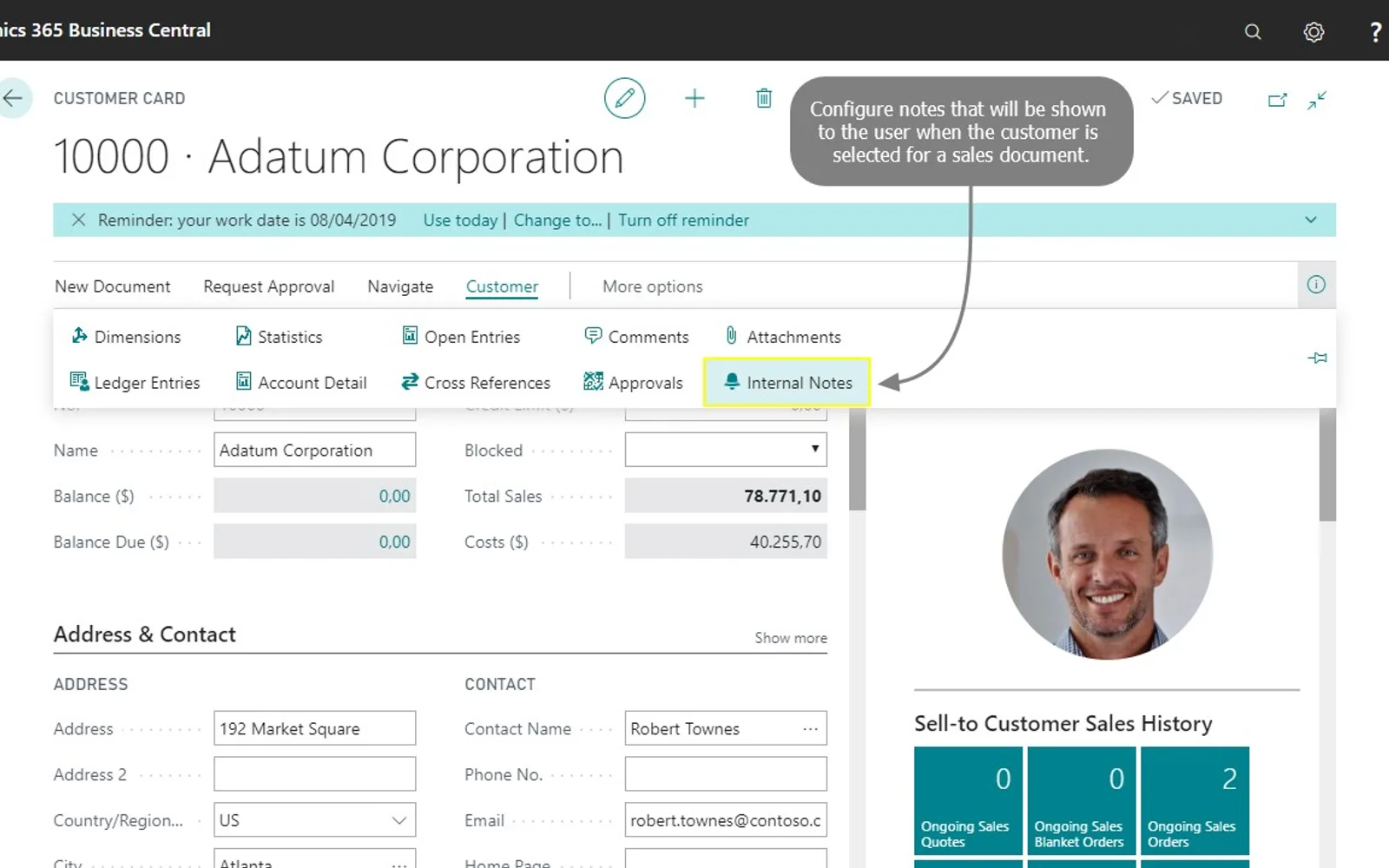Click Turn off reminder link

683,220
